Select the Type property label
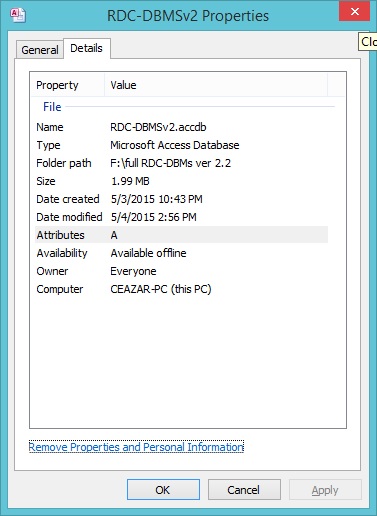Viewport: 377px width, 516px height. (48, 145)
